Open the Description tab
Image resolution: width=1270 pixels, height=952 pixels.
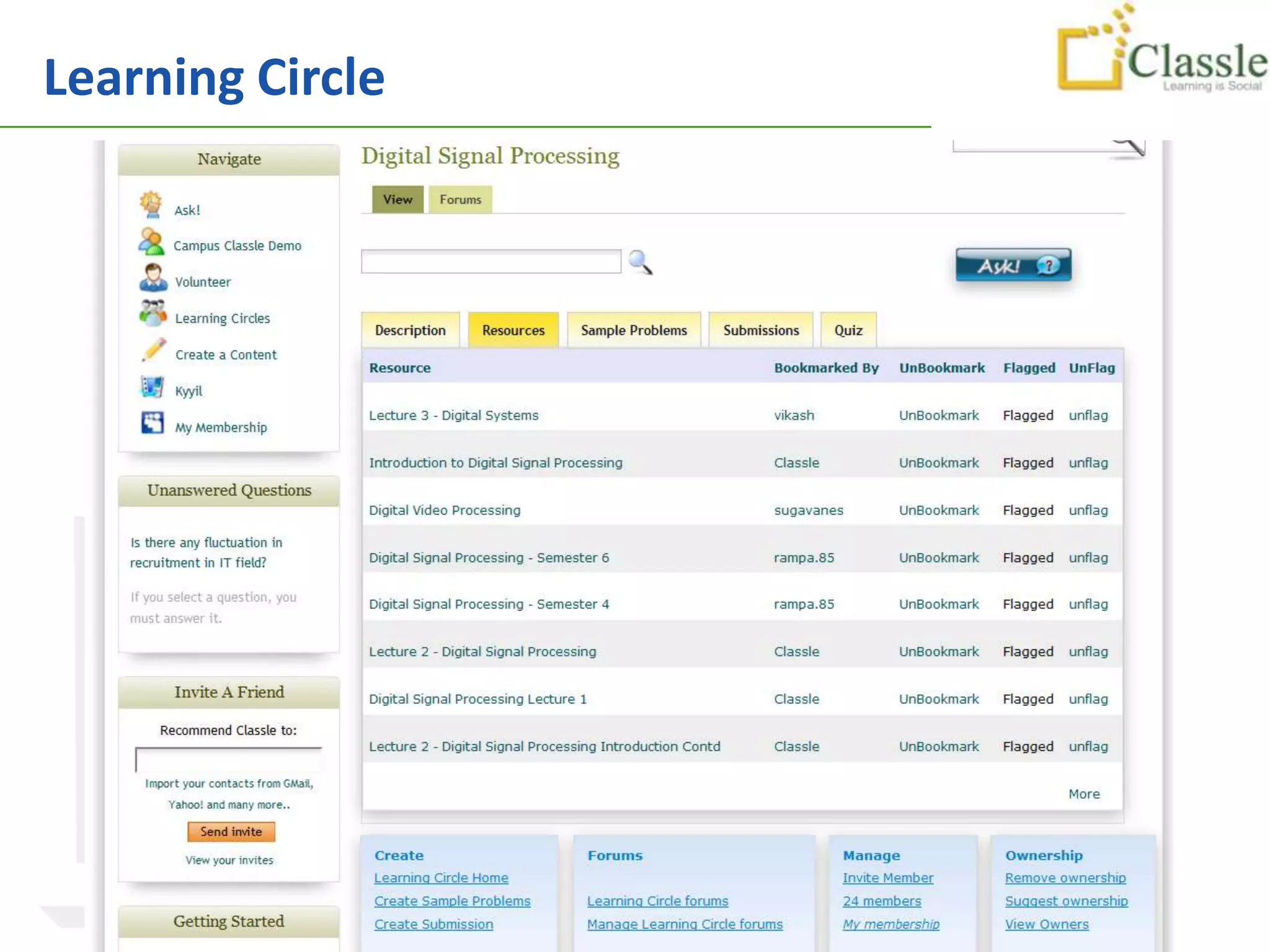coord(411,330)
